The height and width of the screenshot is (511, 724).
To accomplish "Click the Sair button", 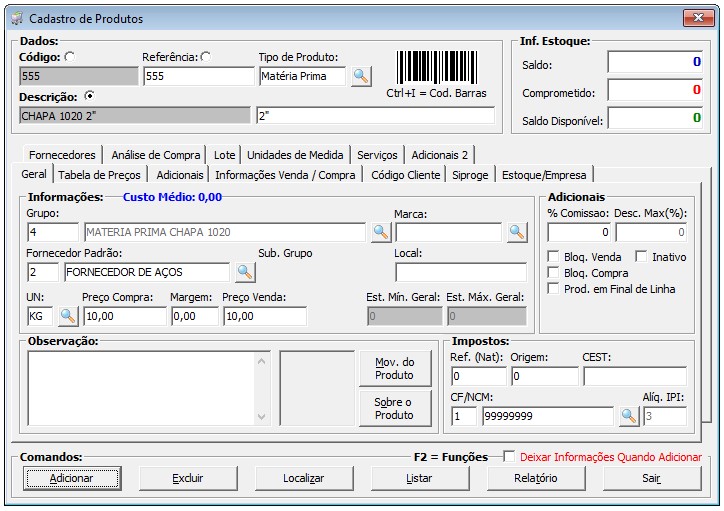I will 652,478.
